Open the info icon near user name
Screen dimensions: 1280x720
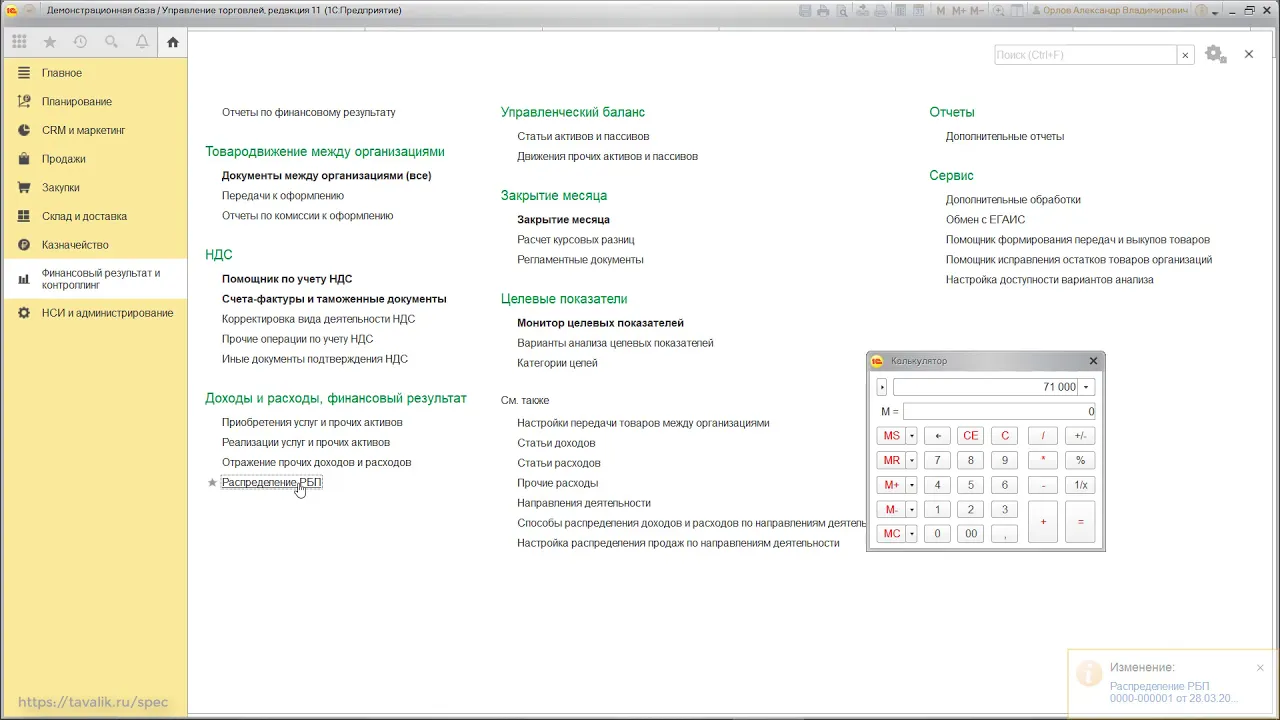[x=1201, y=10]
